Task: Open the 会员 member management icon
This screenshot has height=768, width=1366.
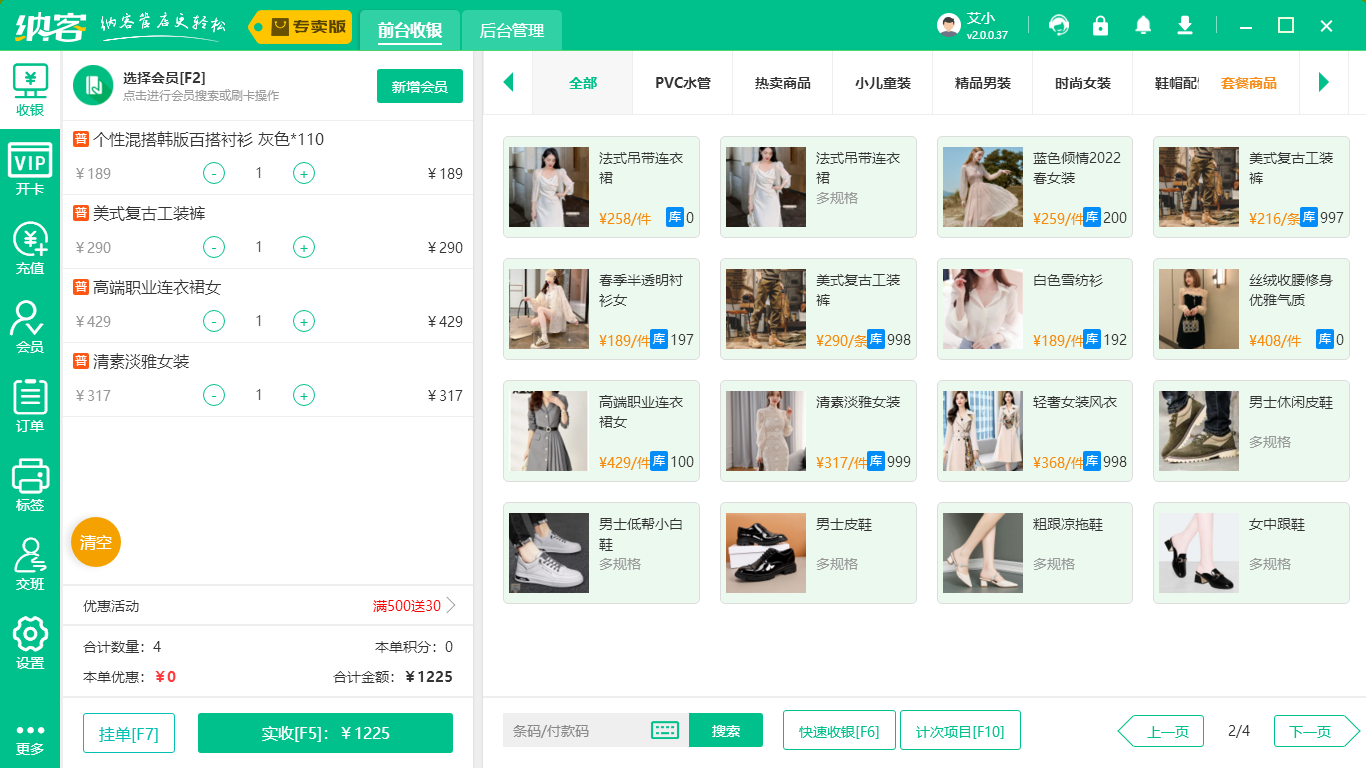Action: pos(29,318)
